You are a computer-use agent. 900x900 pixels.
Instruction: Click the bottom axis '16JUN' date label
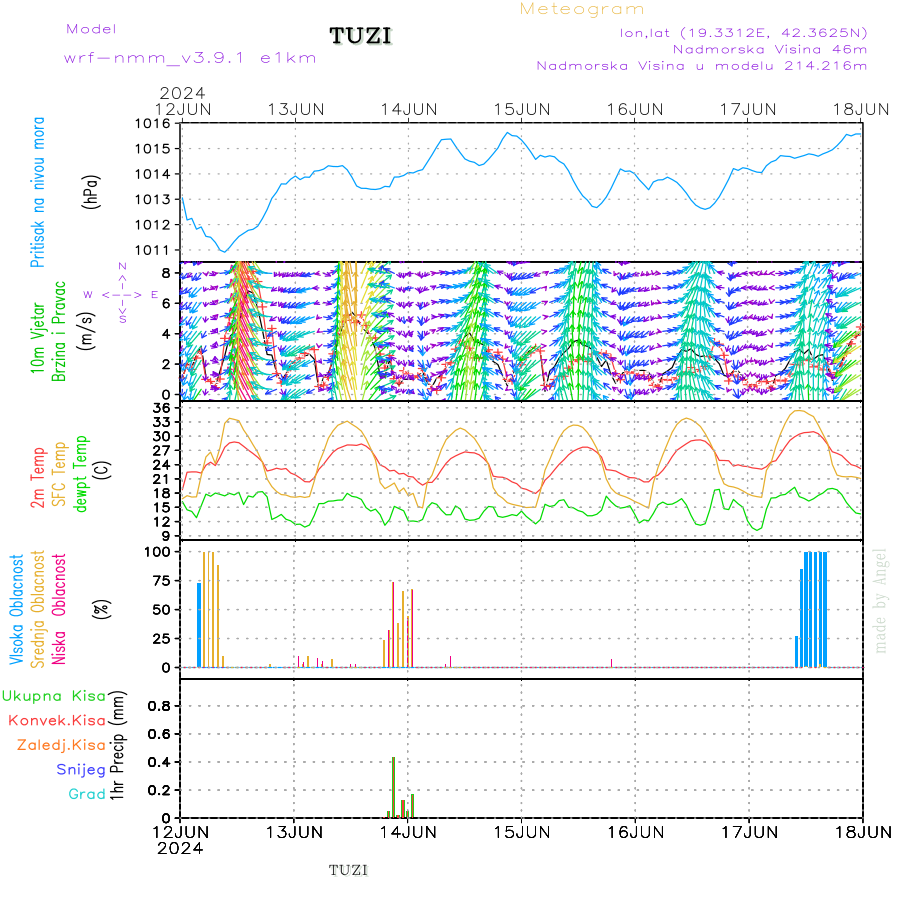(636, 832)
